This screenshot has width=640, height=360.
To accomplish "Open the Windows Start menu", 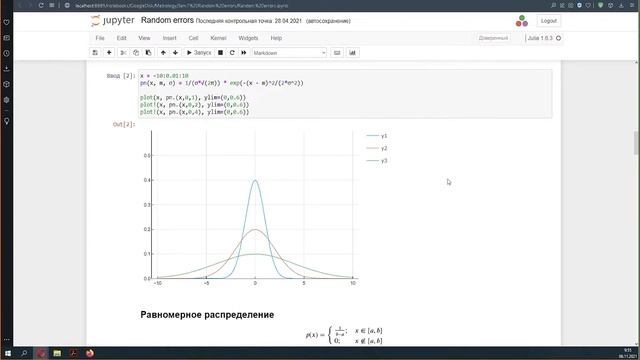I will [8, 353].
